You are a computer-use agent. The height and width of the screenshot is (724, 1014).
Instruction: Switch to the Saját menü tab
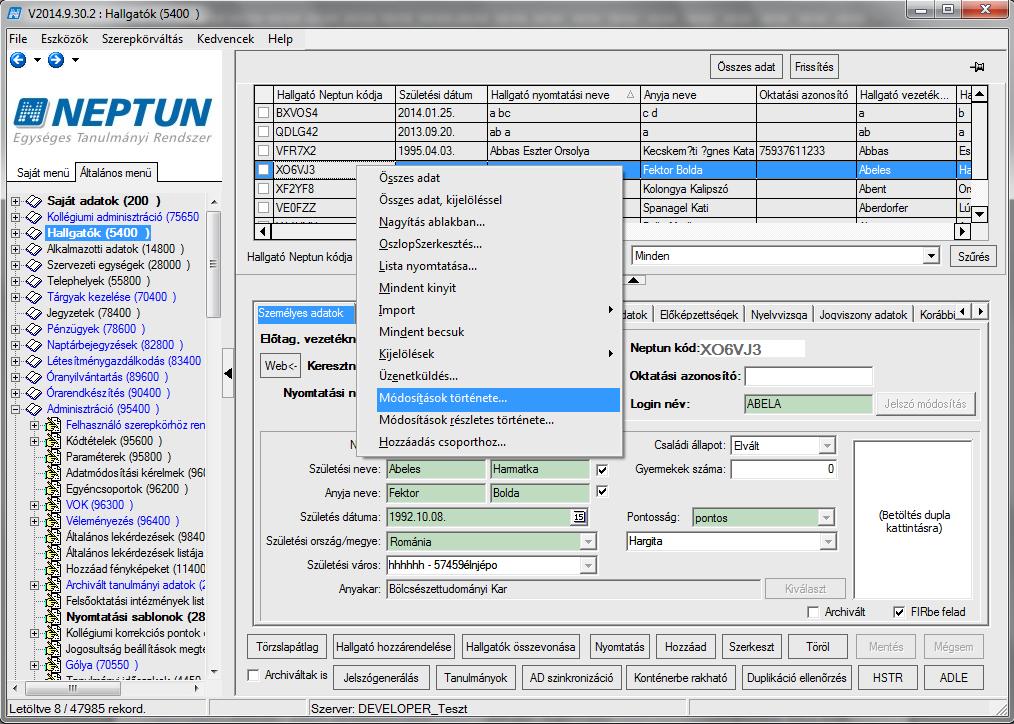point(41,173)
